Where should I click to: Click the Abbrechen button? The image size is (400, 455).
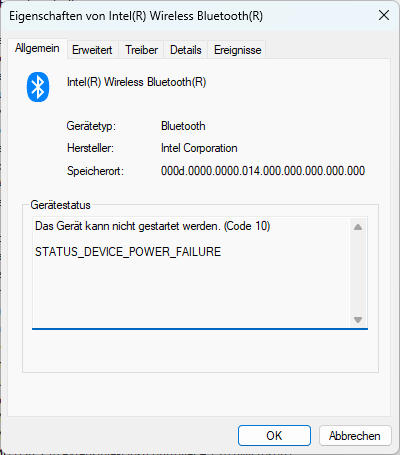[x=355, y=435]
